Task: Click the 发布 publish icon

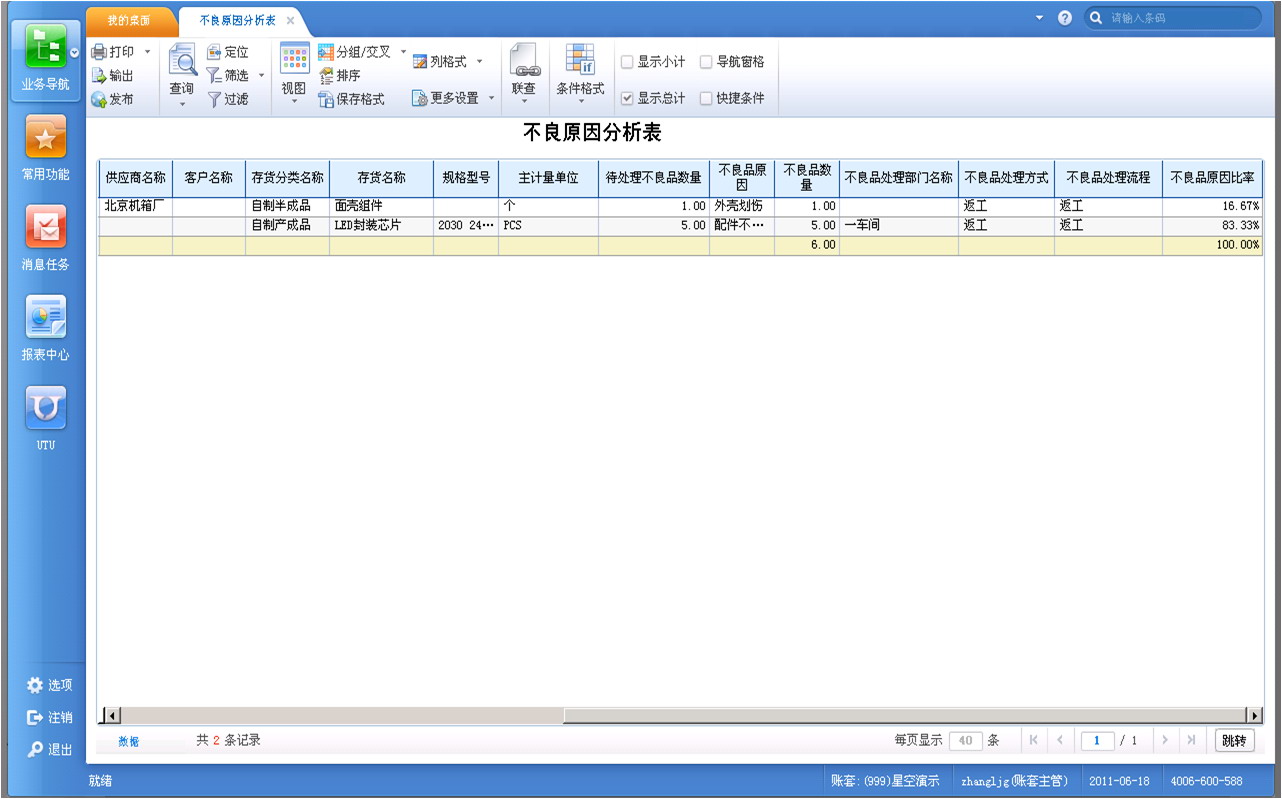Action: coord(99,100)
